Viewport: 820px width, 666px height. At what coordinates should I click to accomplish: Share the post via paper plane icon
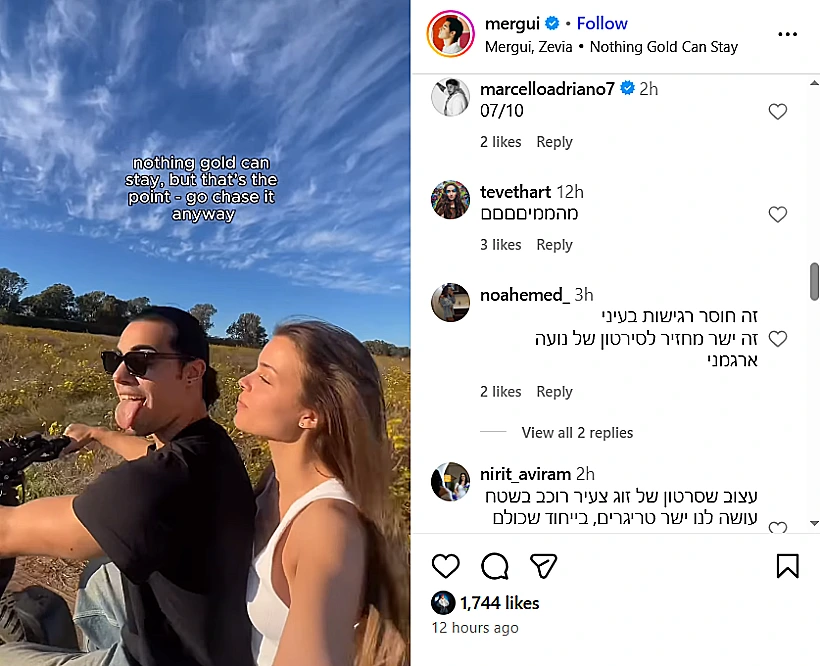coord(543,567)
